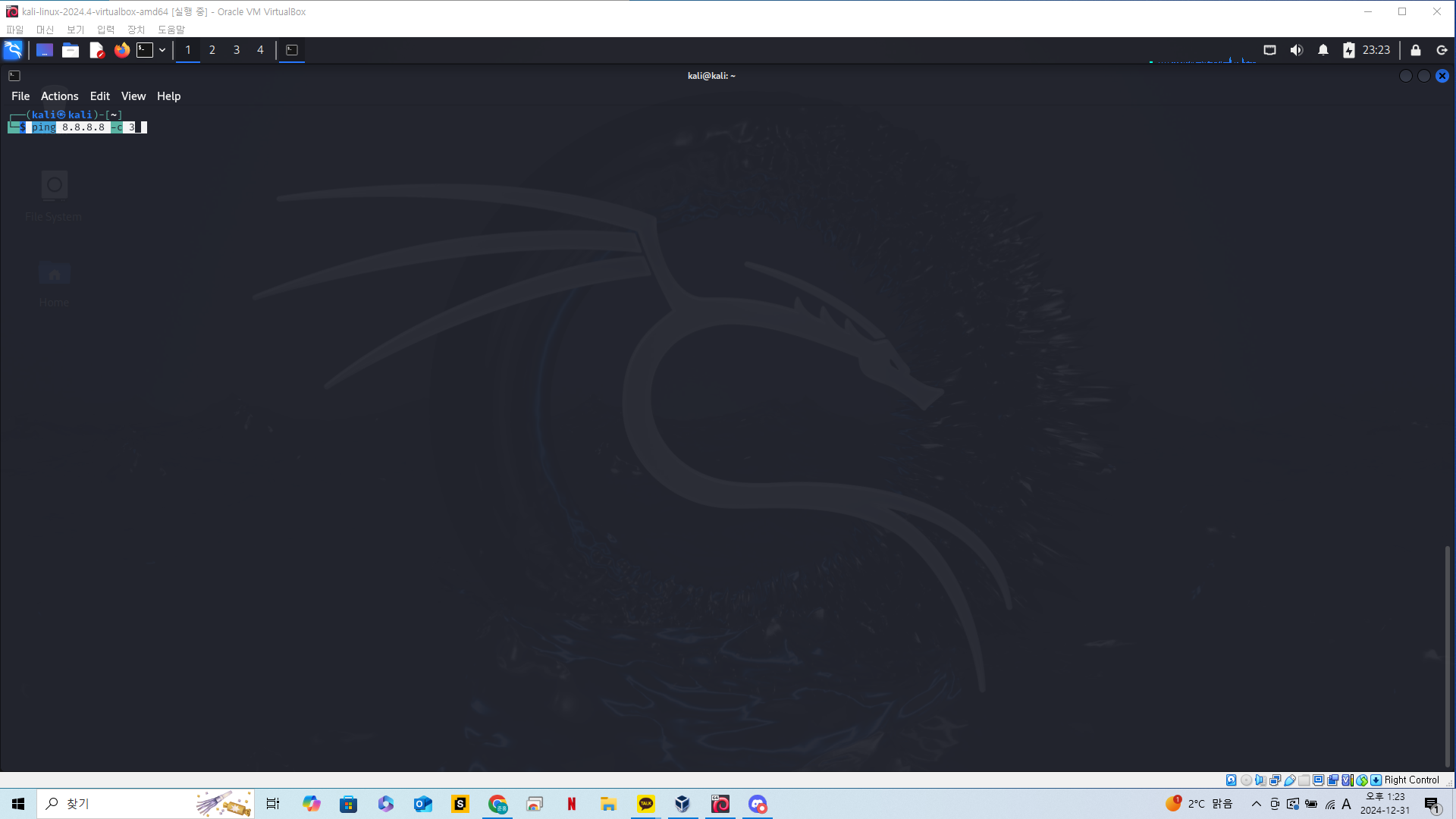Image resolution: width=1456 pixels, height=819 pixels.
Task: Launch the text editor panel icon
Action: (96, 50)
